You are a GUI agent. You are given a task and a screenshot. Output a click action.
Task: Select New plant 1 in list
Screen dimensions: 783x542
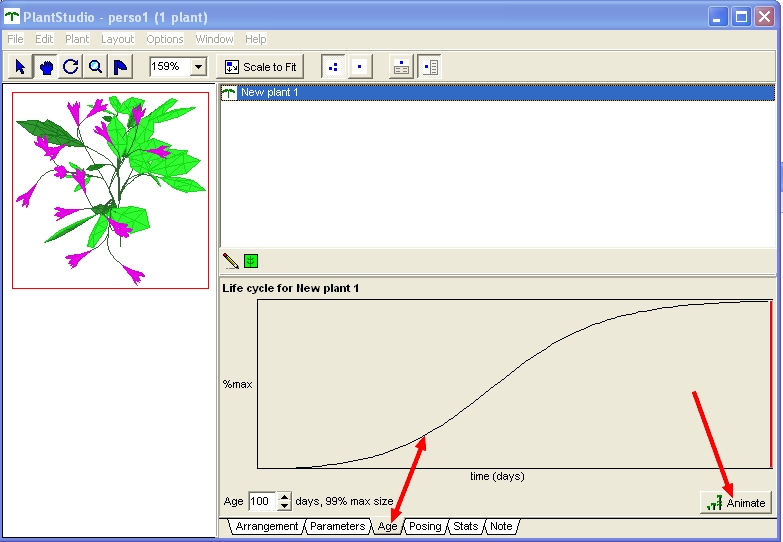click(497, 92)
